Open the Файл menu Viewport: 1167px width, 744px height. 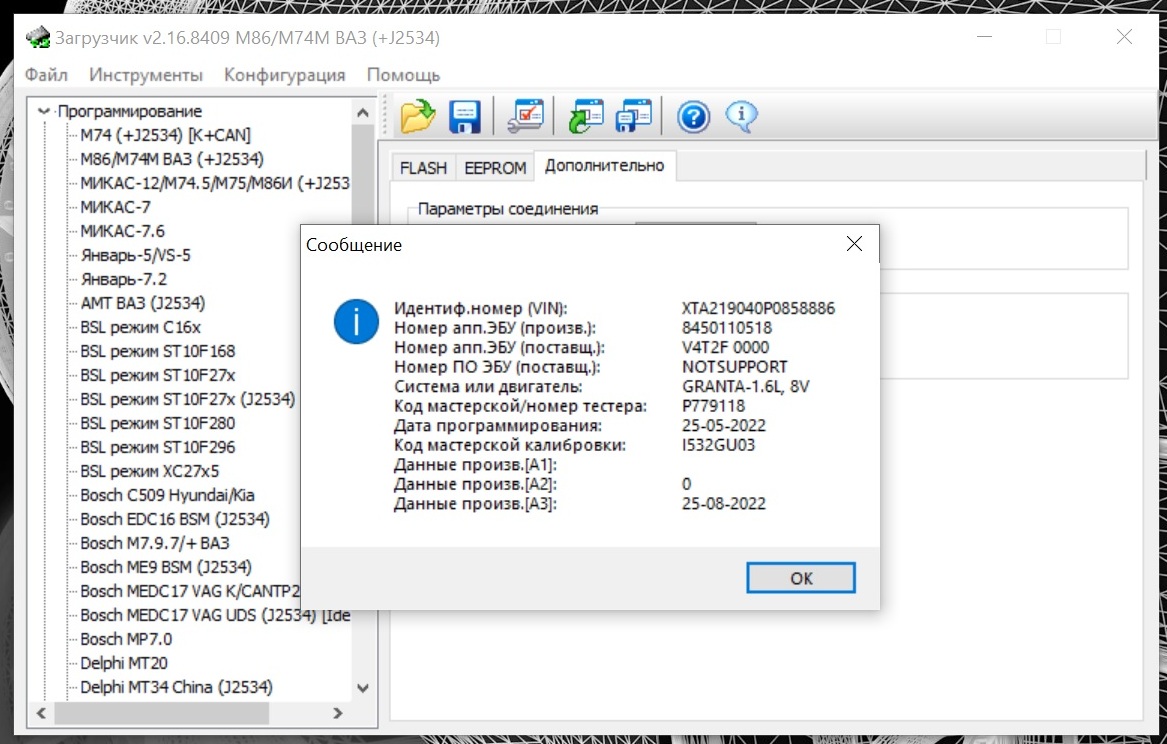coord(46,75)
